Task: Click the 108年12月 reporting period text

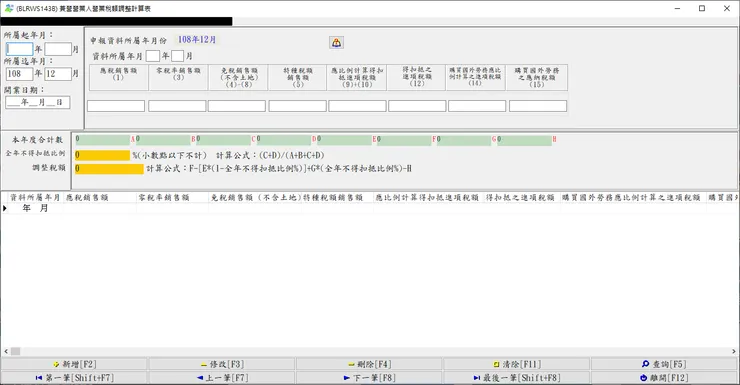Action: pos(197,40)
